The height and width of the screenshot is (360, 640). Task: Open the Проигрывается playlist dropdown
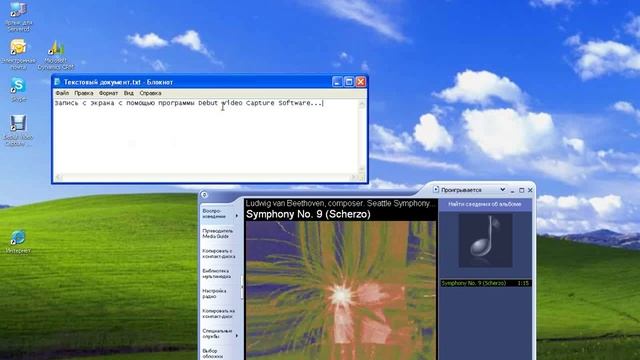502,189
